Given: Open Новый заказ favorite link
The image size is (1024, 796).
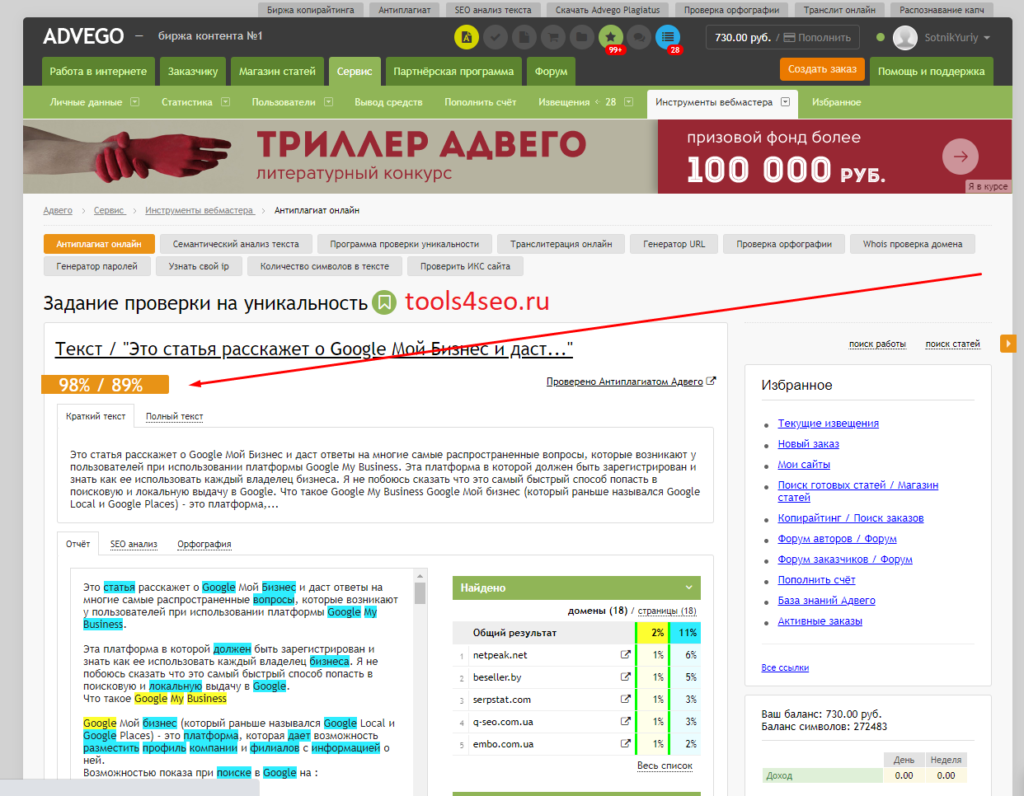Looking at the screenshot, I should pyautogui.click(x=808, y=444).
